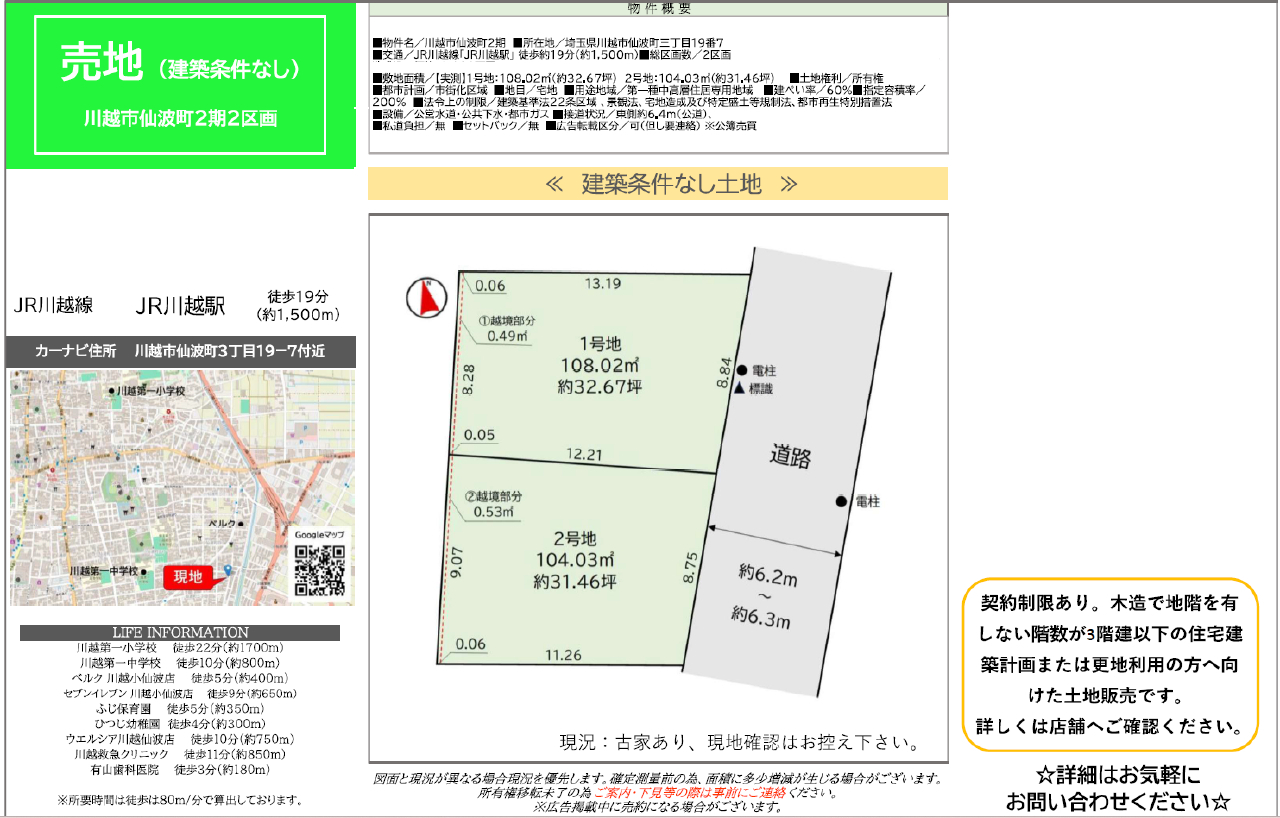Screen dimensions: 1280x818
Task: Click the yellow 建築条件なし土地 banner
Action: click(x=657, y=184)
